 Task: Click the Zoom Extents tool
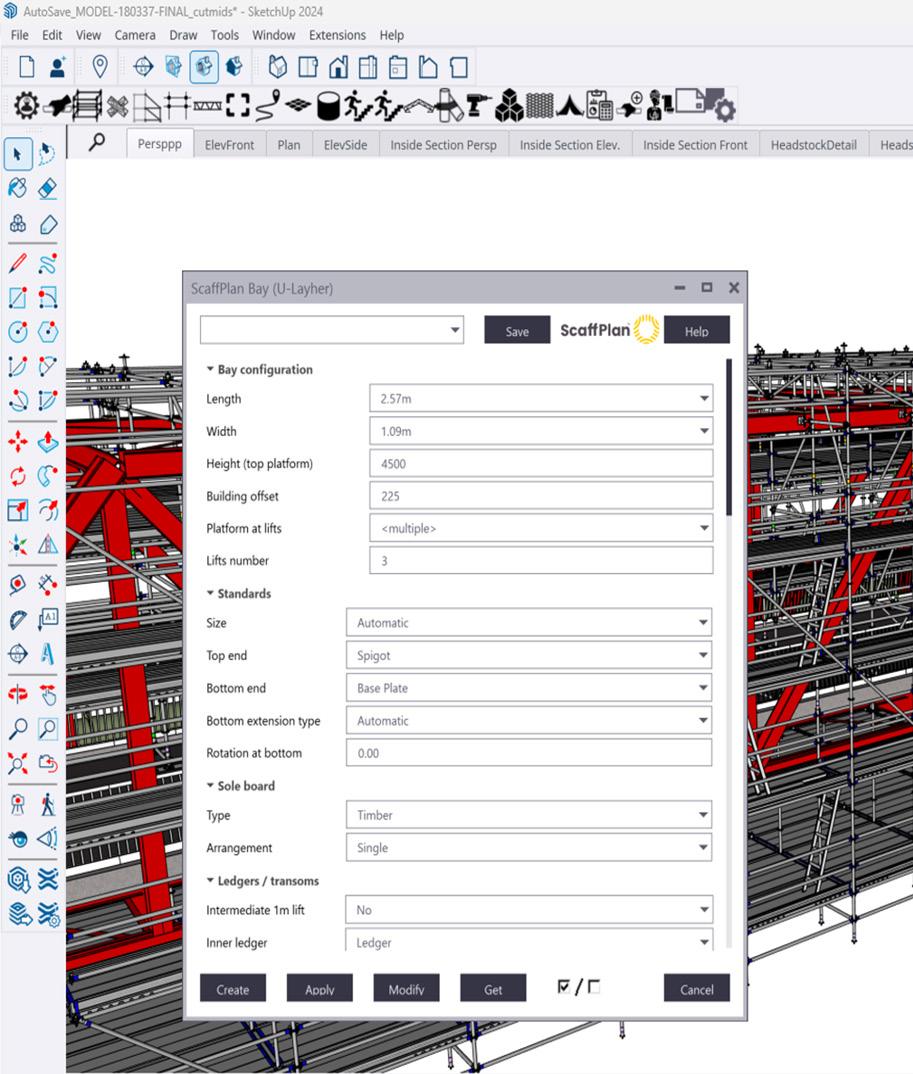pos(18,763)
